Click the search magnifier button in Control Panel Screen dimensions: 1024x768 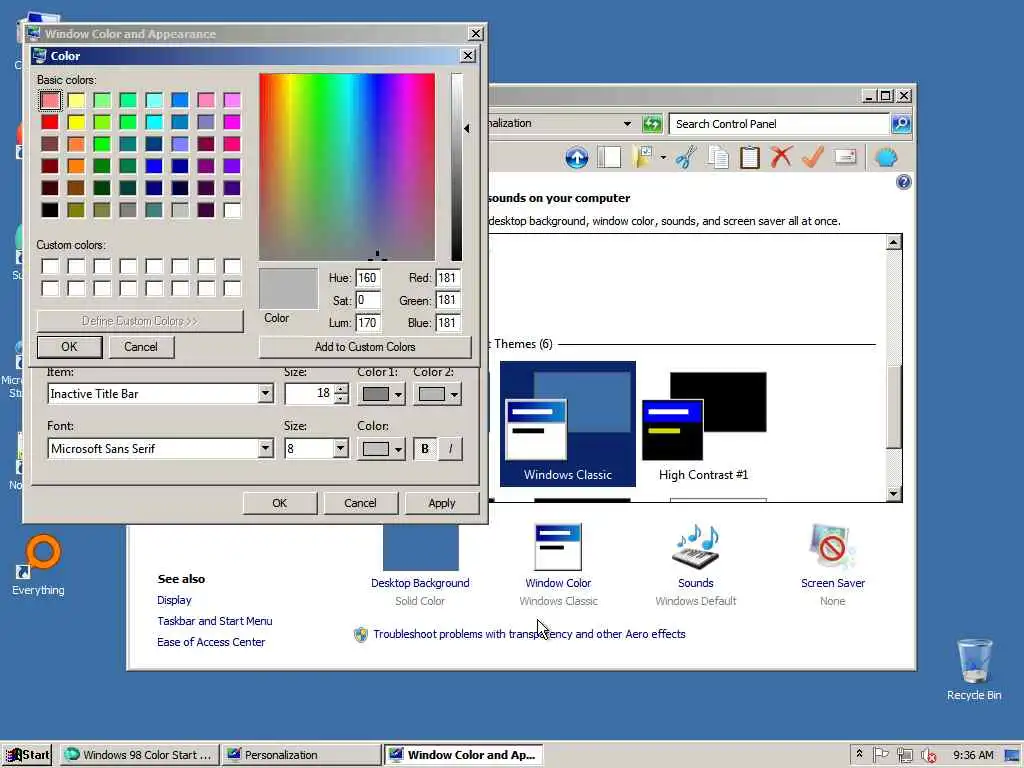(x=901, y=123)
